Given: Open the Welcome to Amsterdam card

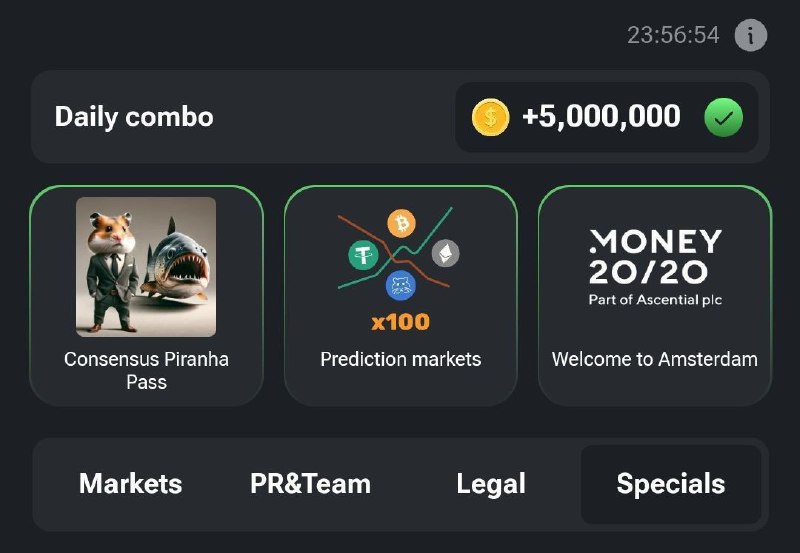Looking at the screenshot, I should pyautogui.click(x=655, y=296).
